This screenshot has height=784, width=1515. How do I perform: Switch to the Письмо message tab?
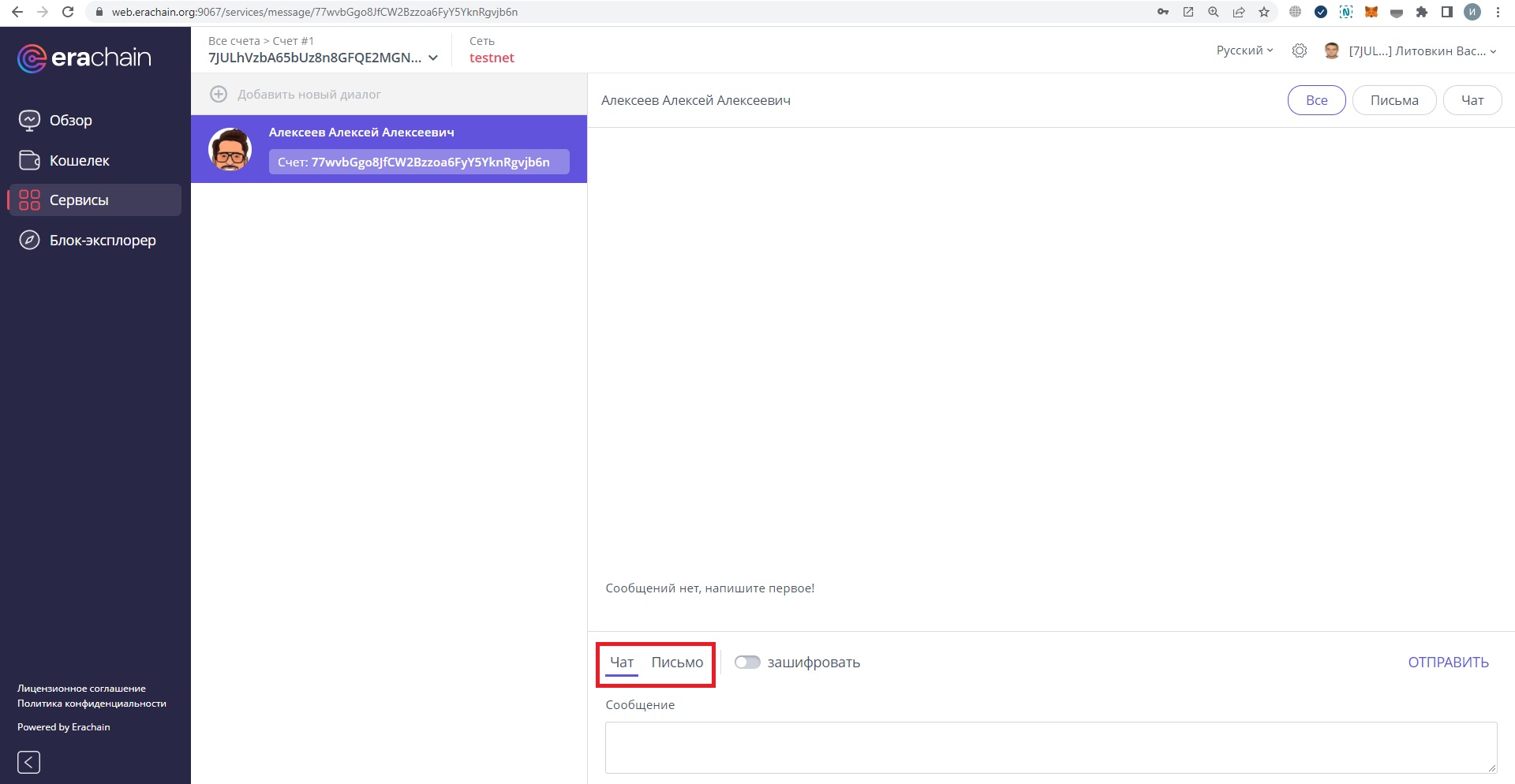point(677,663)
